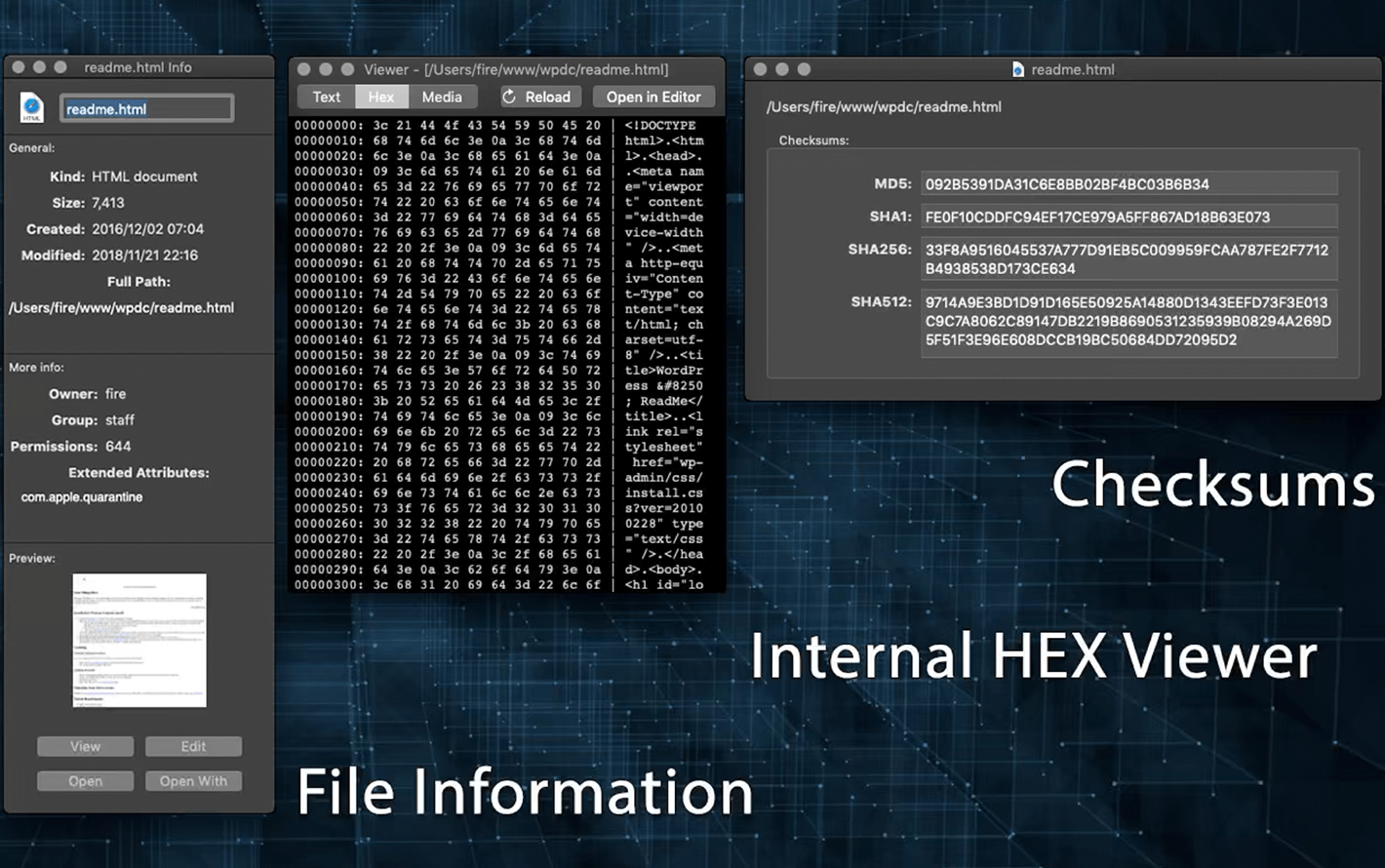Zoom the checksums readme.html window

[804, 69]
